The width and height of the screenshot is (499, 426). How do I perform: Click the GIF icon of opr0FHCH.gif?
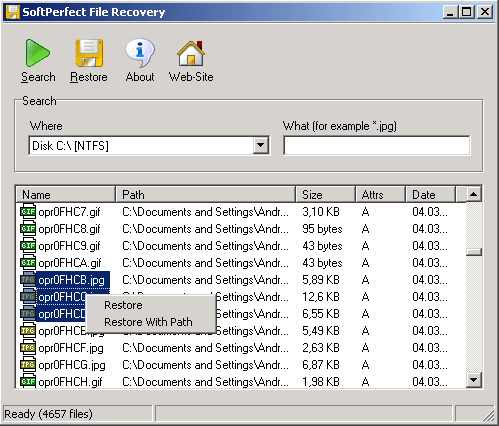[x=28, y=381]
